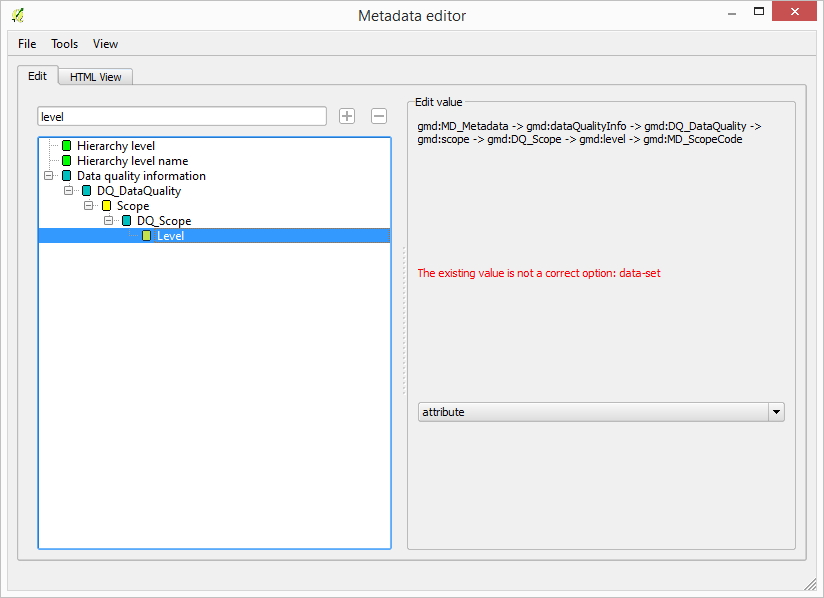Open the View menu
This screenshot has width=824, height=598.
[x=105, y=43]
